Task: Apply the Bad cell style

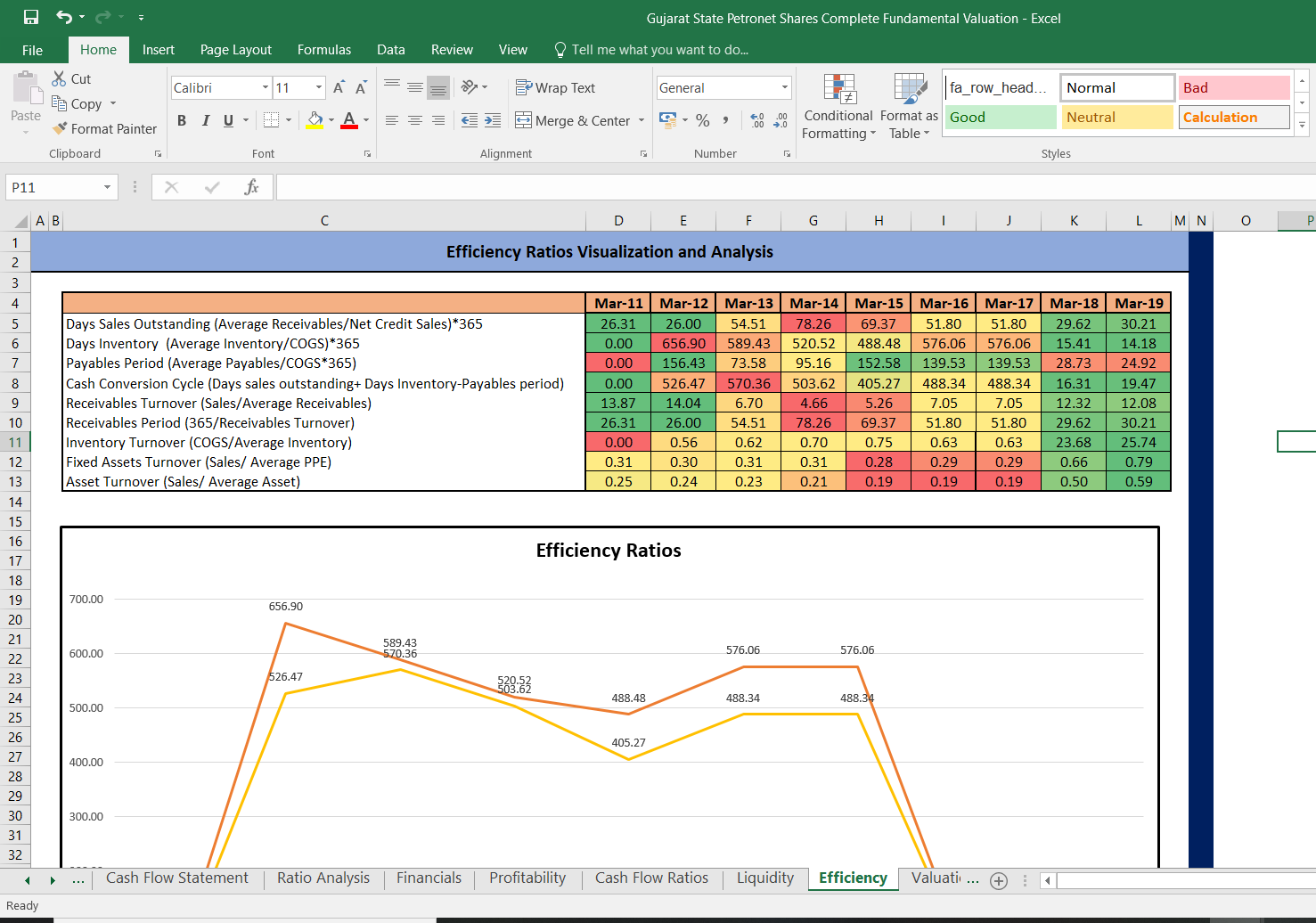Action: [x=1234, y=87]
